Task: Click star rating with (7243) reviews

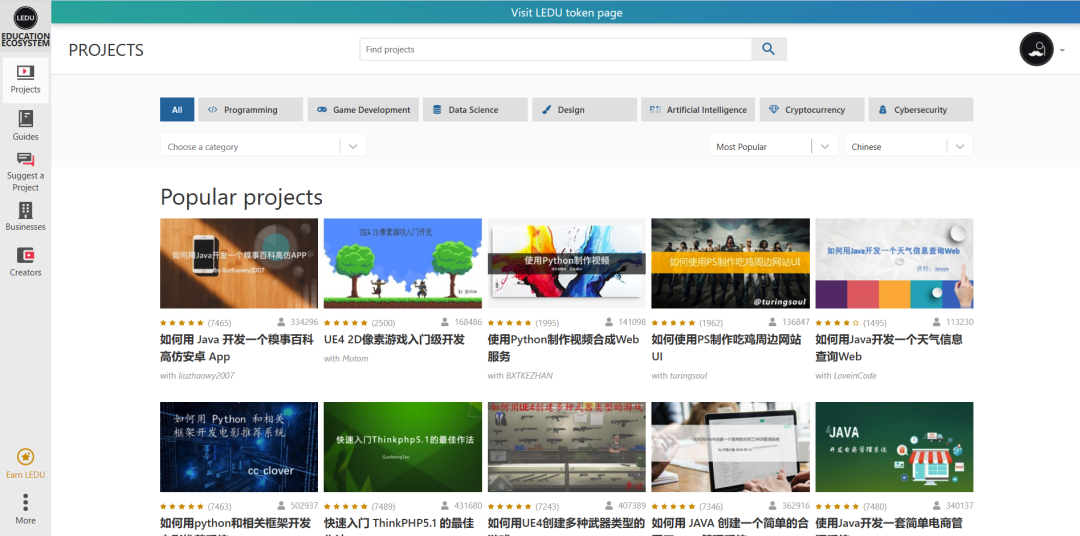Action: (523, 506)
